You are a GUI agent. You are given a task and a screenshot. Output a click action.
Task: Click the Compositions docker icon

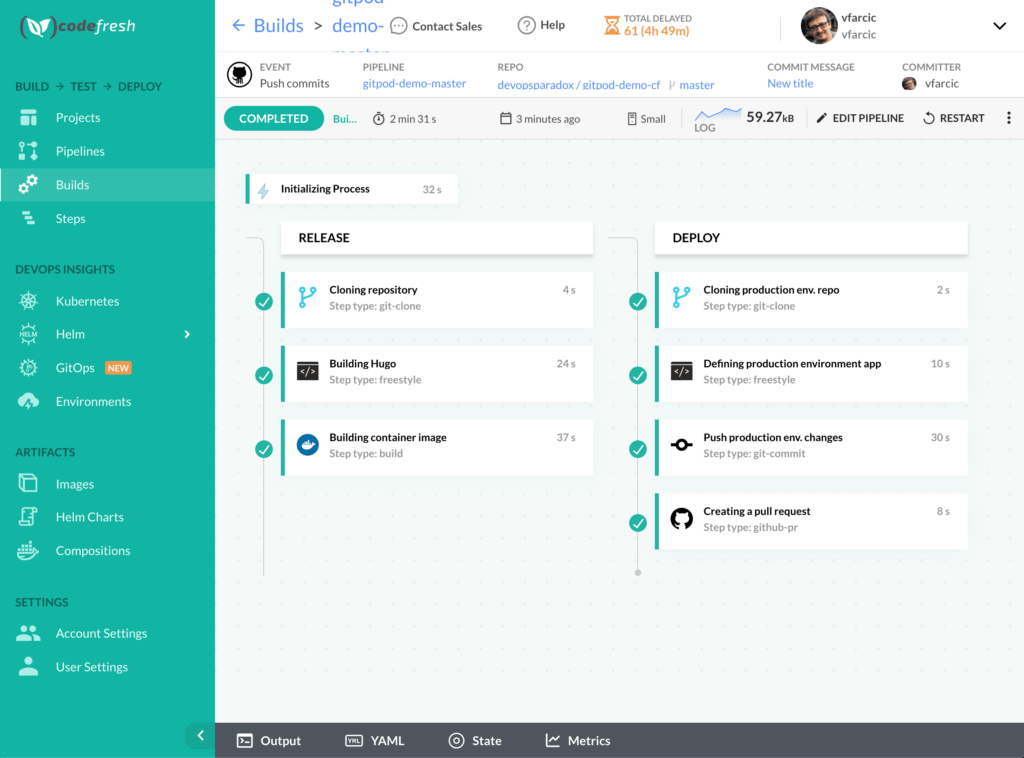28,550
